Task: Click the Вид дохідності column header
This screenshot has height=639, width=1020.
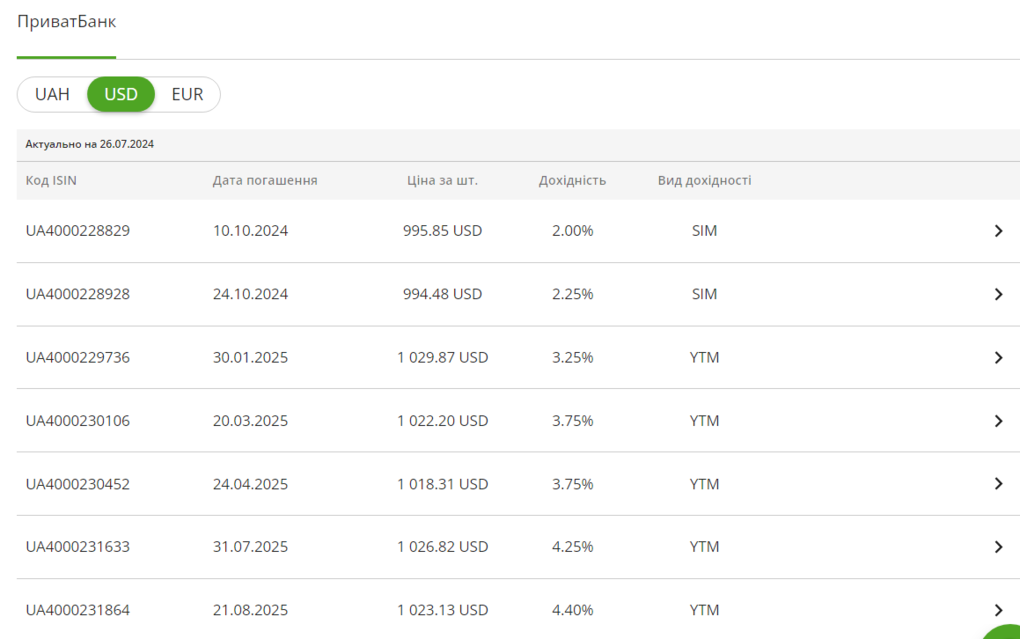Action: (x=704, y=181)
